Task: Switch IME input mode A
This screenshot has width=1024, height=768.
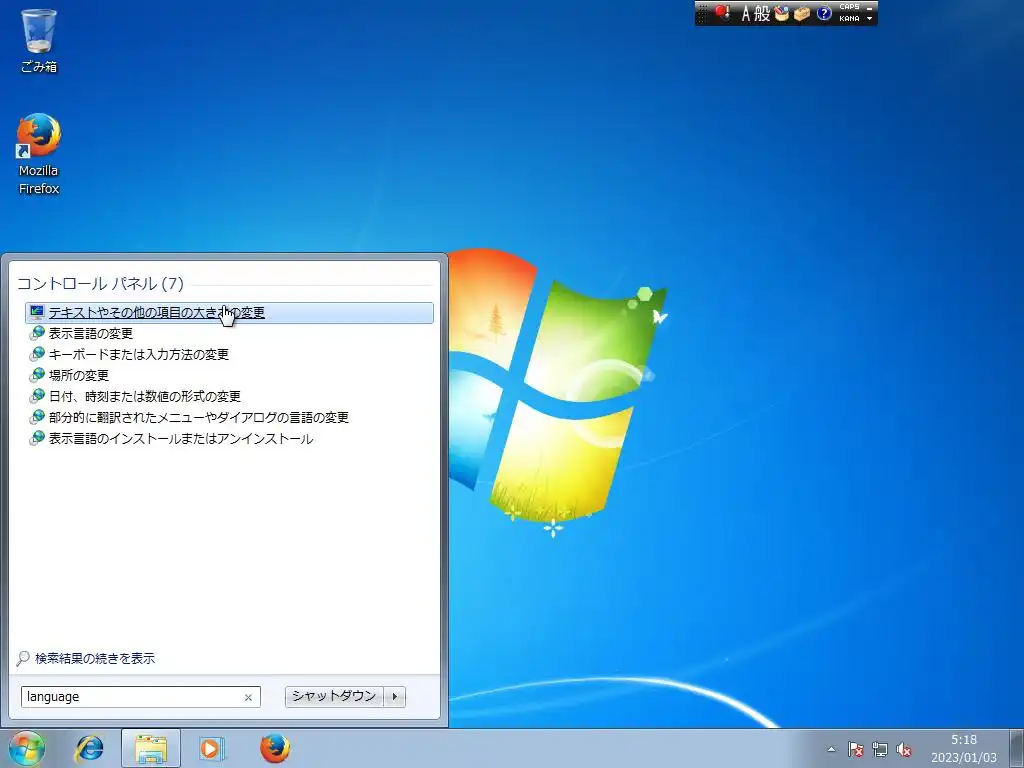Action: tap(746, 13)
